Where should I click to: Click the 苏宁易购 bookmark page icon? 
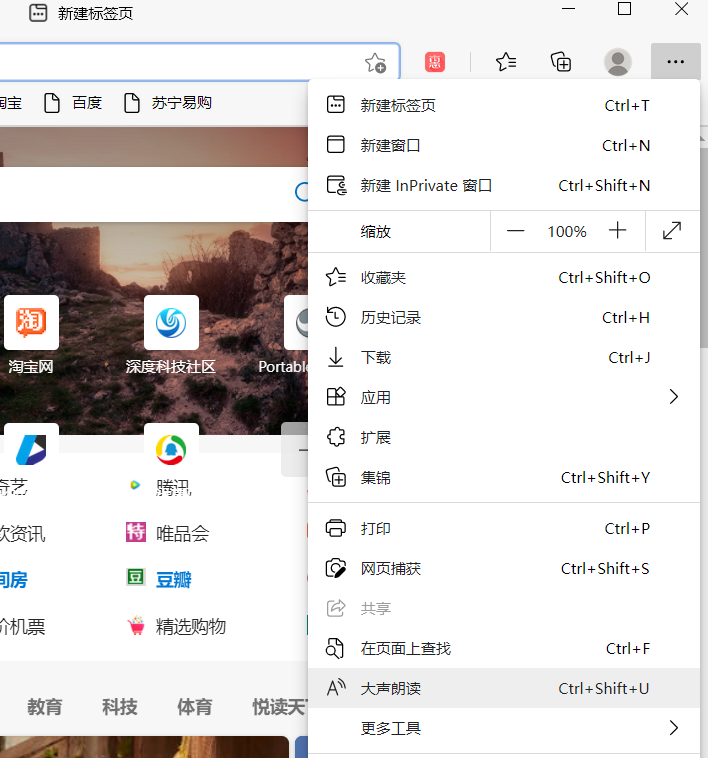[131, 103]
